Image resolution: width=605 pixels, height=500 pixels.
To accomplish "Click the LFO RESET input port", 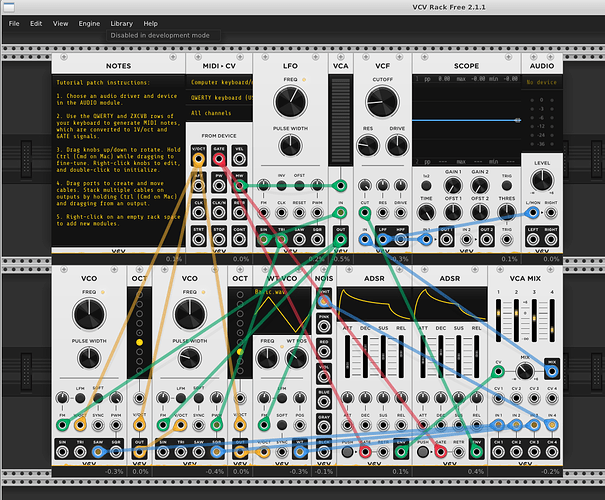I will [299, 213].
